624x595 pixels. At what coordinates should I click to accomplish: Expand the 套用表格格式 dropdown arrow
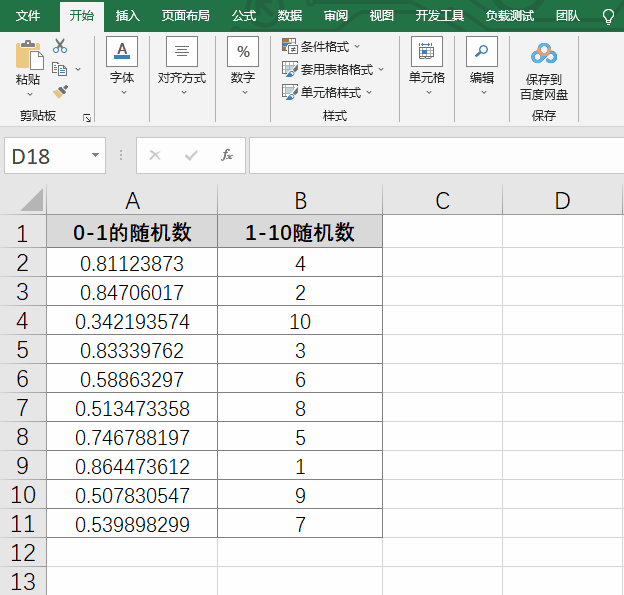[381, 69]
